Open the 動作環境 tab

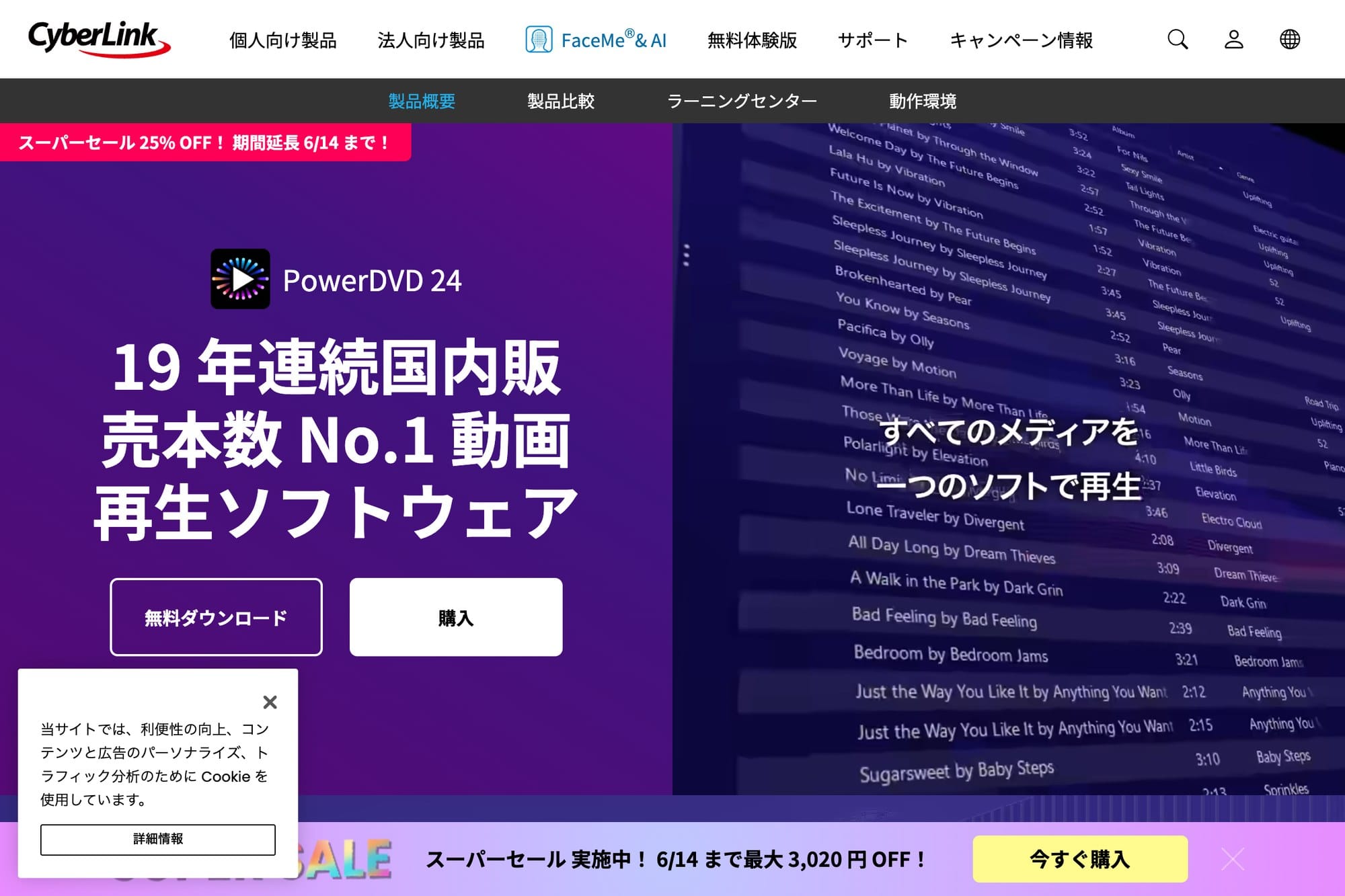[923, 101]
